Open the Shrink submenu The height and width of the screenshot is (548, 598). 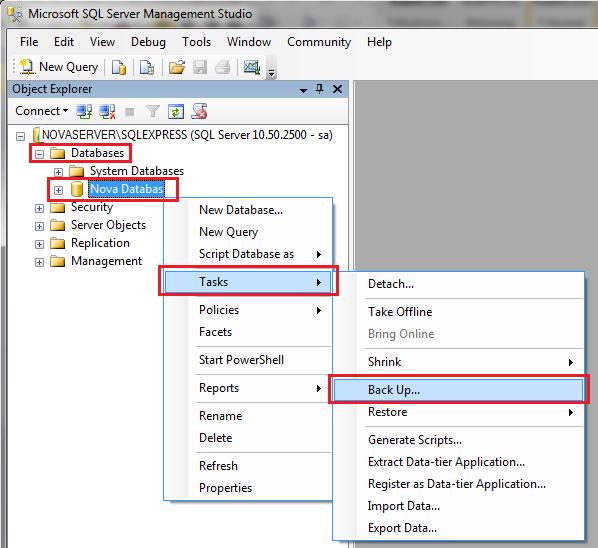pyautogui.click(x=459, y=362)
